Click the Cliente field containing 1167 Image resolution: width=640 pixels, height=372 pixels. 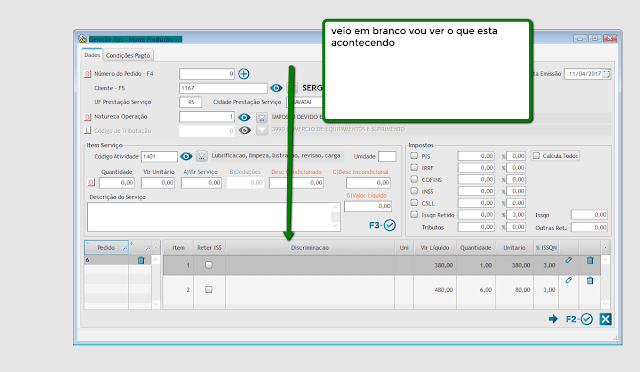(x=223, y=88)
